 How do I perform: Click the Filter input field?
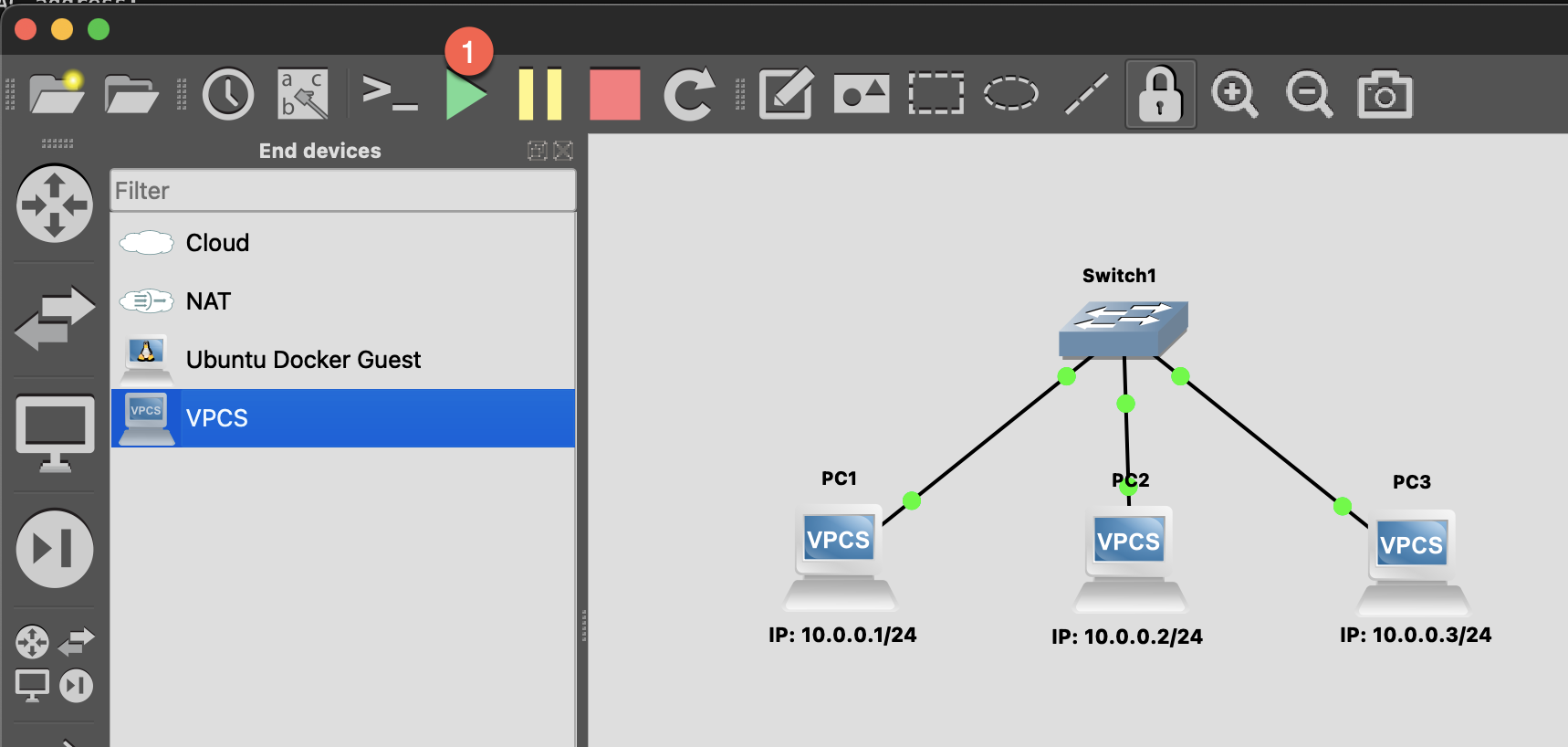point(343,191)
